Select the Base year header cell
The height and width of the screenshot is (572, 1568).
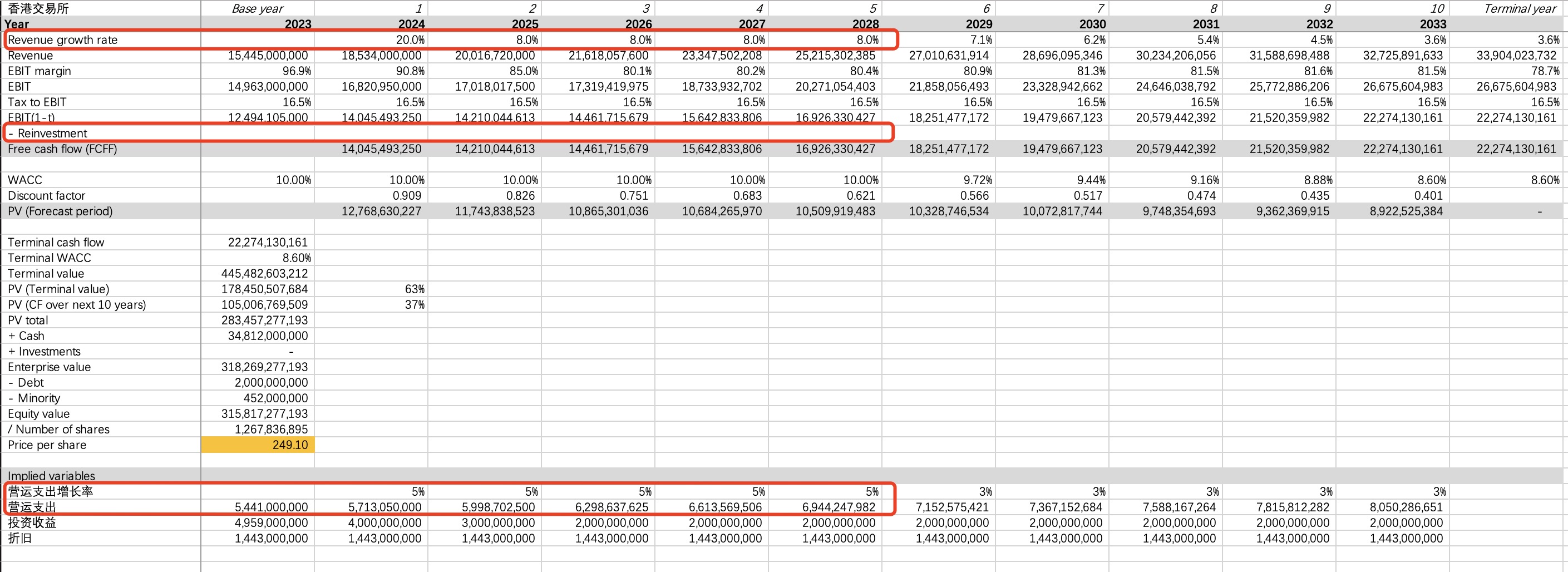258,8
